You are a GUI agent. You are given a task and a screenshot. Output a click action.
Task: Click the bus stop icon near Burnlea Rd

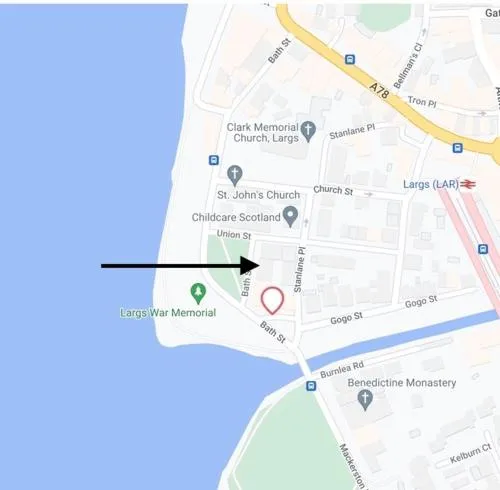(311, 386)
